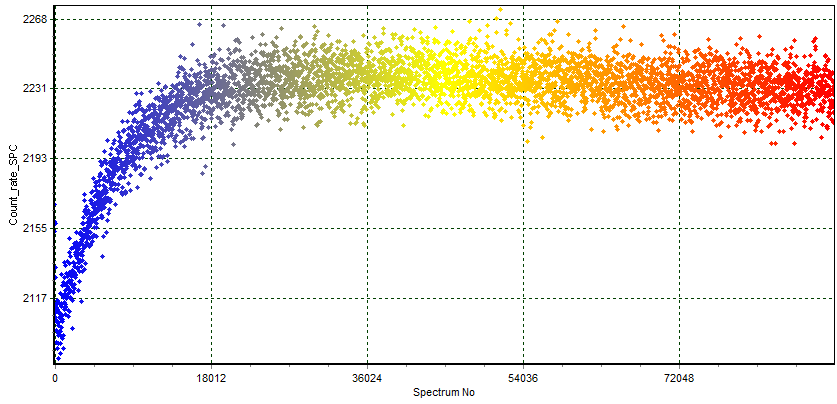Pick the highest yellow outlier data point
The height and width of the screenshot is (404, 837).
tap(499, 11)
